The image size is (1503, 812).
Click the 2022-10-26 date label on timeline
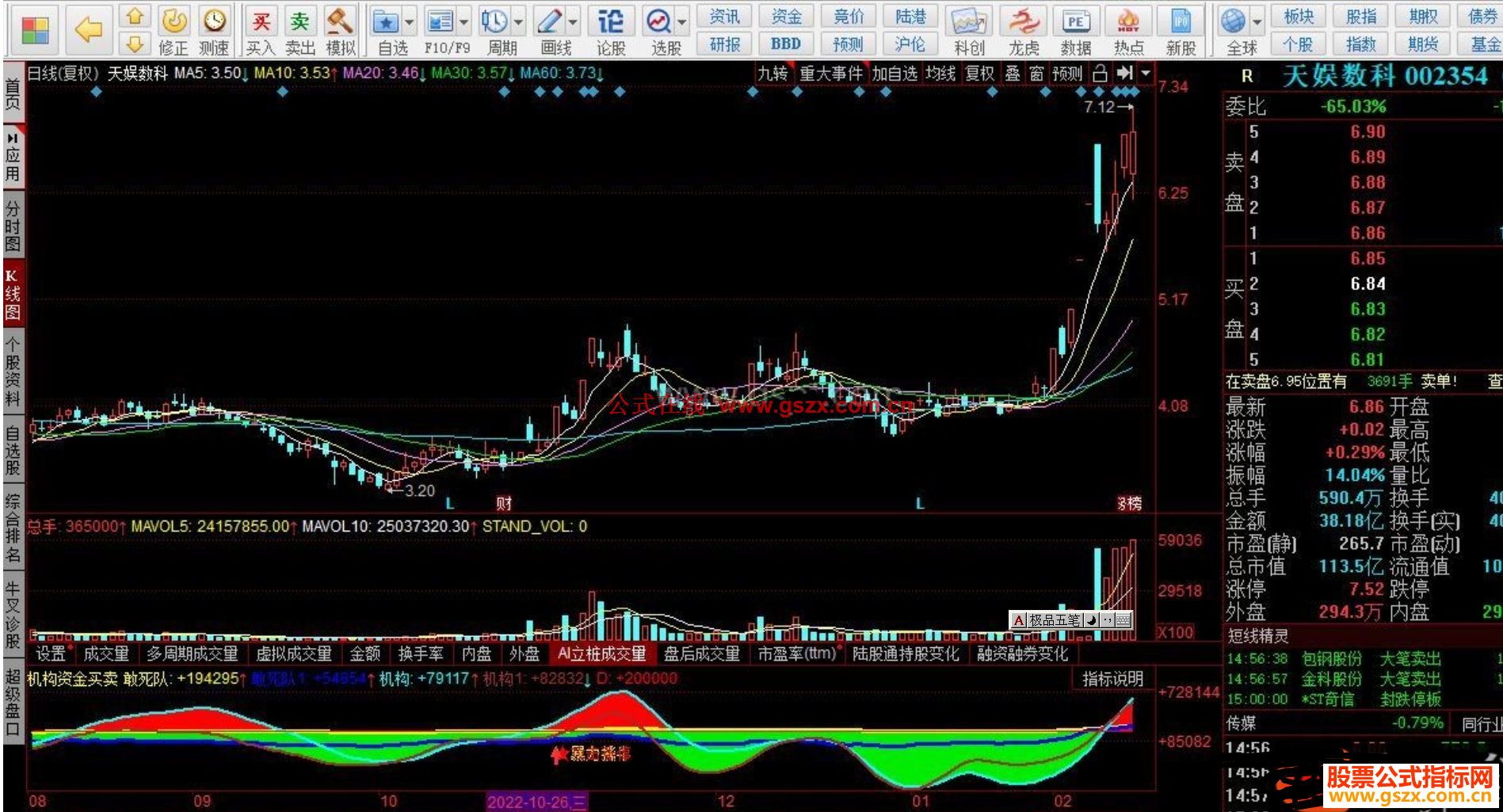tap(536, 802)
